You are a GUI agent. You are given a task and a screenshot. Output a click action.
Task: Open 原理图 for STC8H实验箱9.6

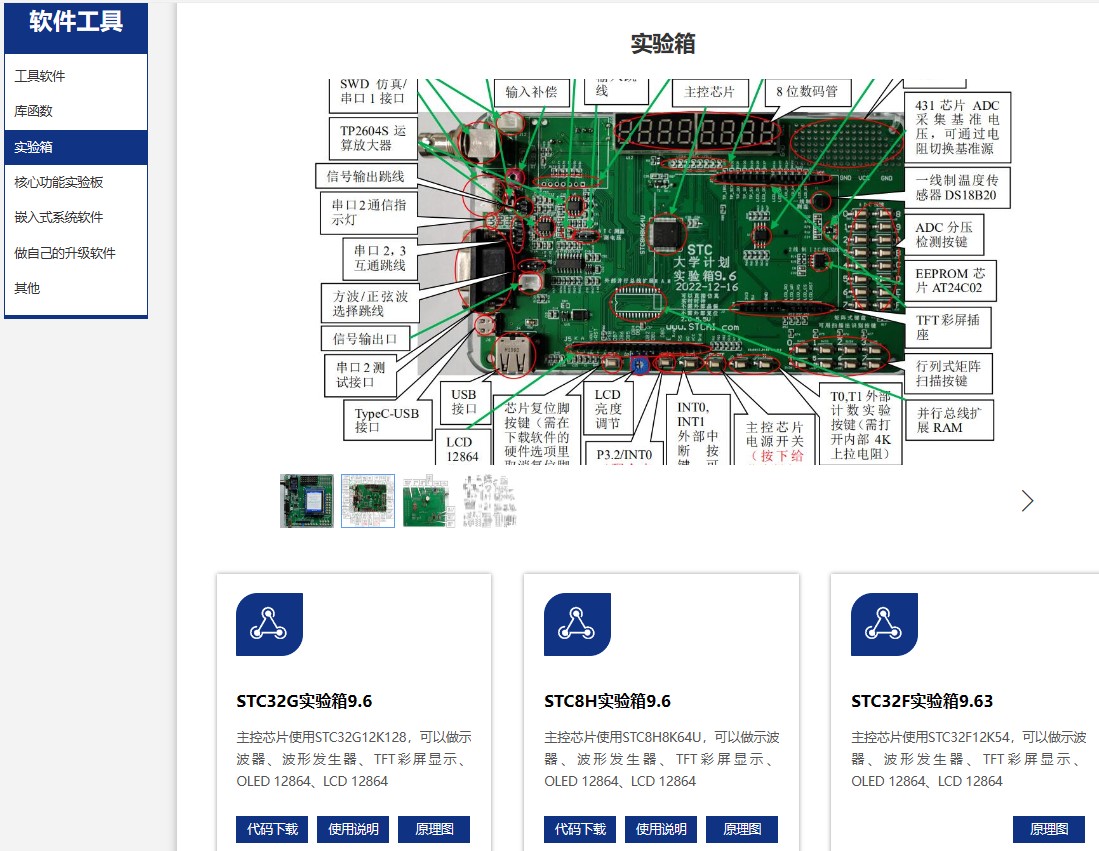(x=742, y=829)
